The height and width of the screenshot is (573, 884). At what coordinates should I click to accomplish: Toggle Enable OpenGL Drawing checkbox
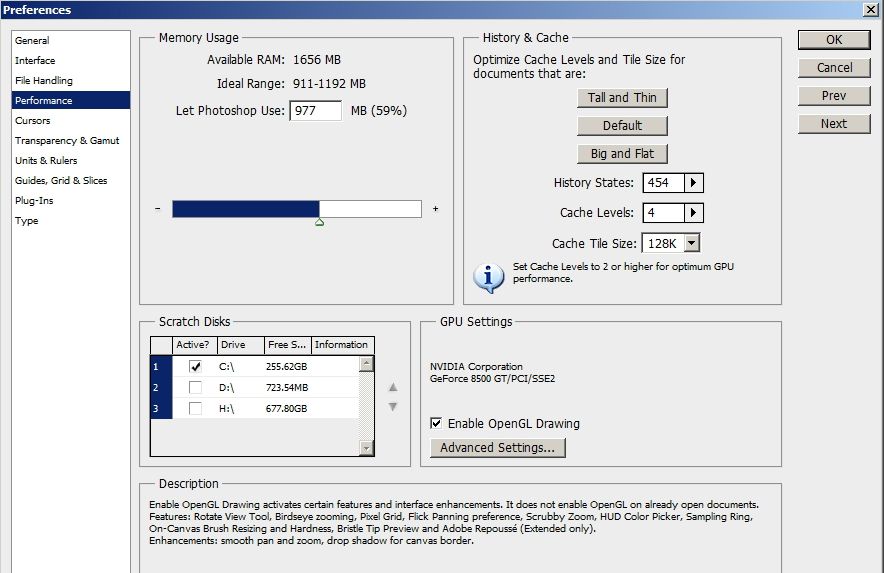click(436, 423)
